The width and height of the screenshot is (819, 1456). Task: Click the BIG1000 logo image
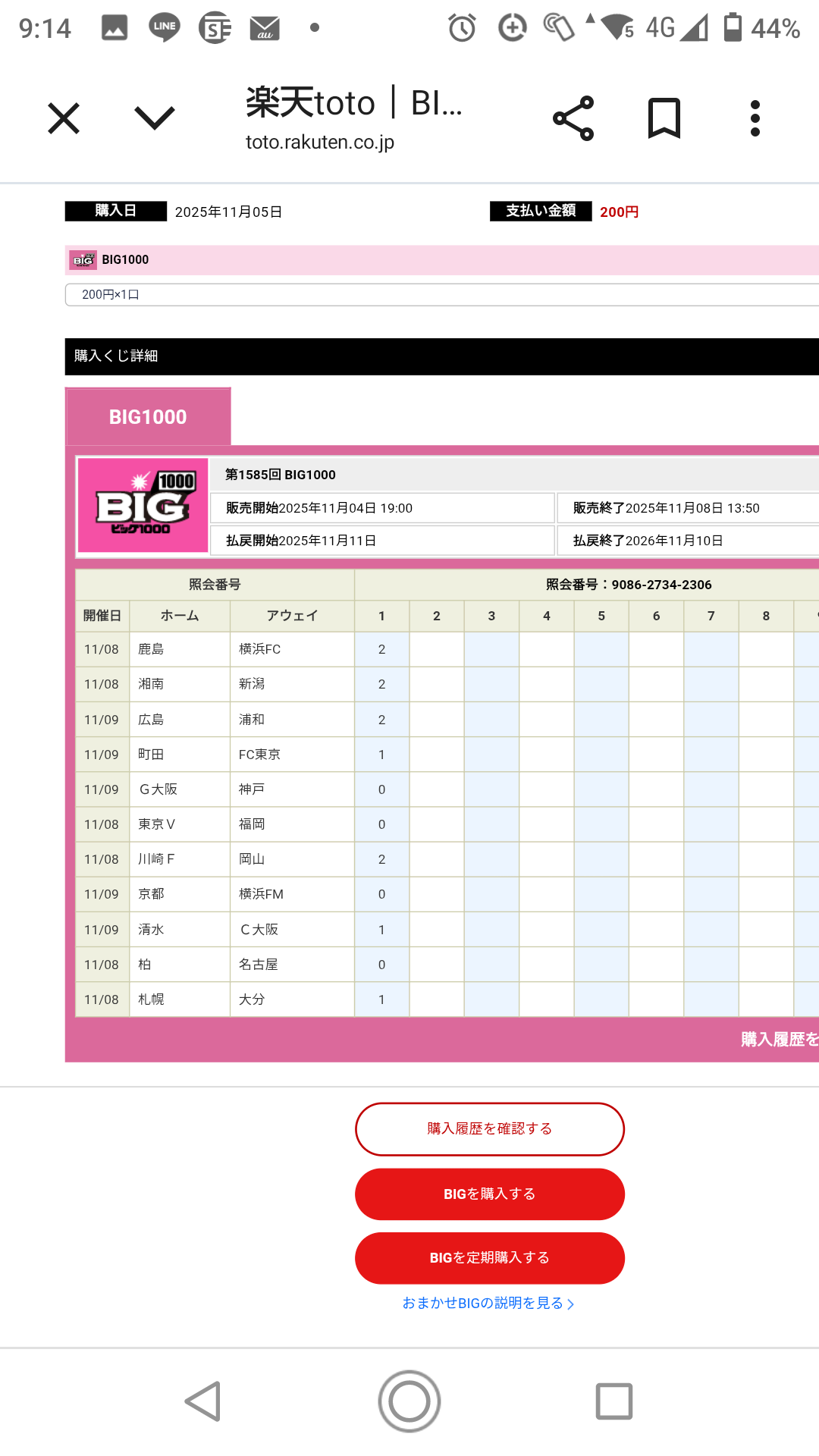[x=143, y=505]
